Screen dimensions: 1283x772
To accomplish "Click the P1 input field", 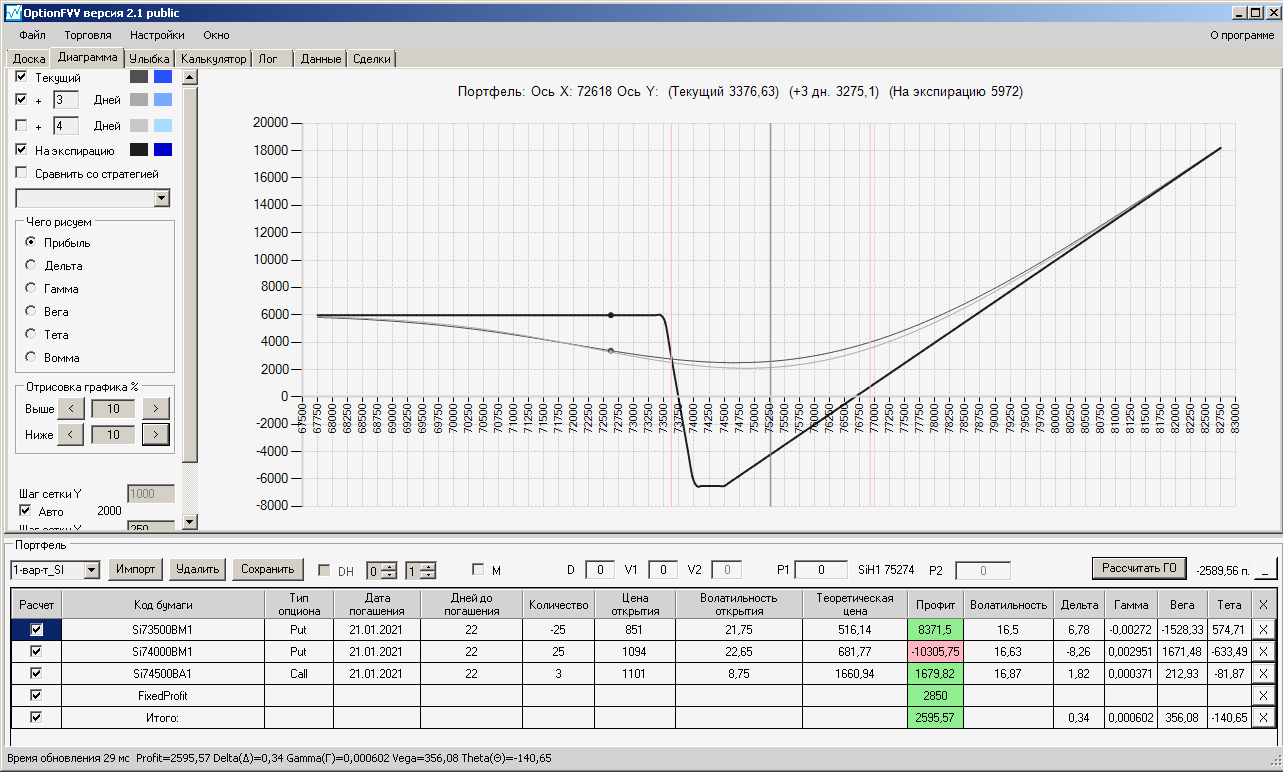I will pos(821,570).
